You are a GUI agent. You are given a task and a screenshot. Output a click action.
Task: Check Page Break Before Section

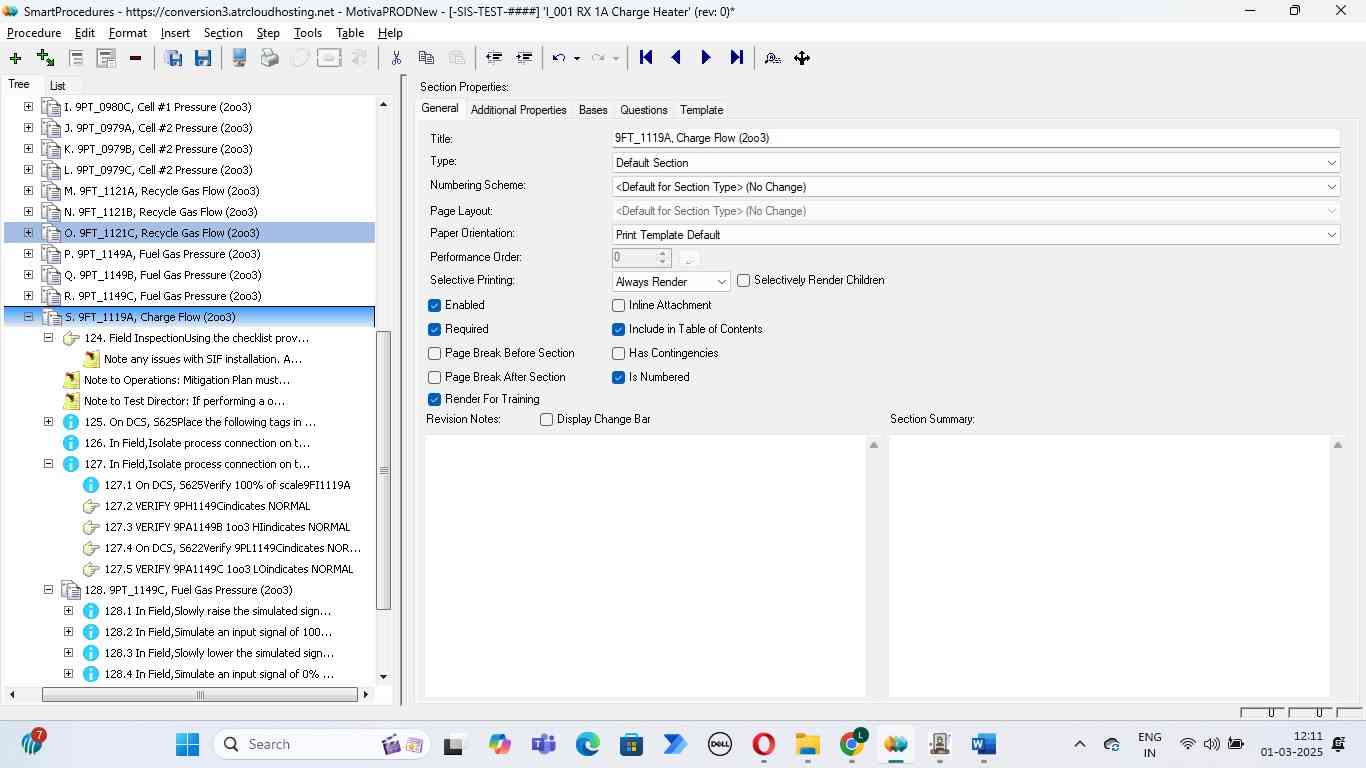click(x=434, y=353)
